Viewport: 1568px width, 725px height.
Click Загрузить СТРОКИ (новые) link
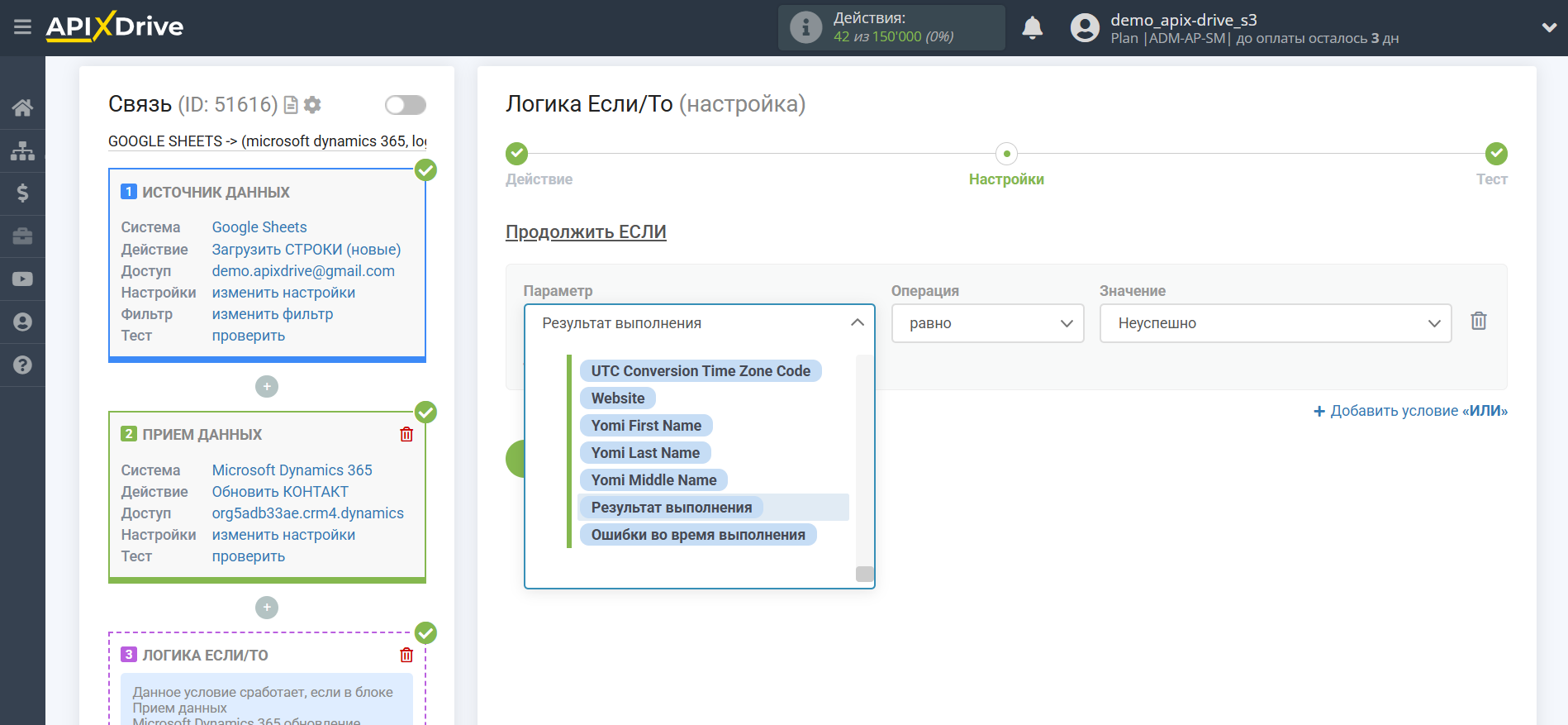(306, 250)
